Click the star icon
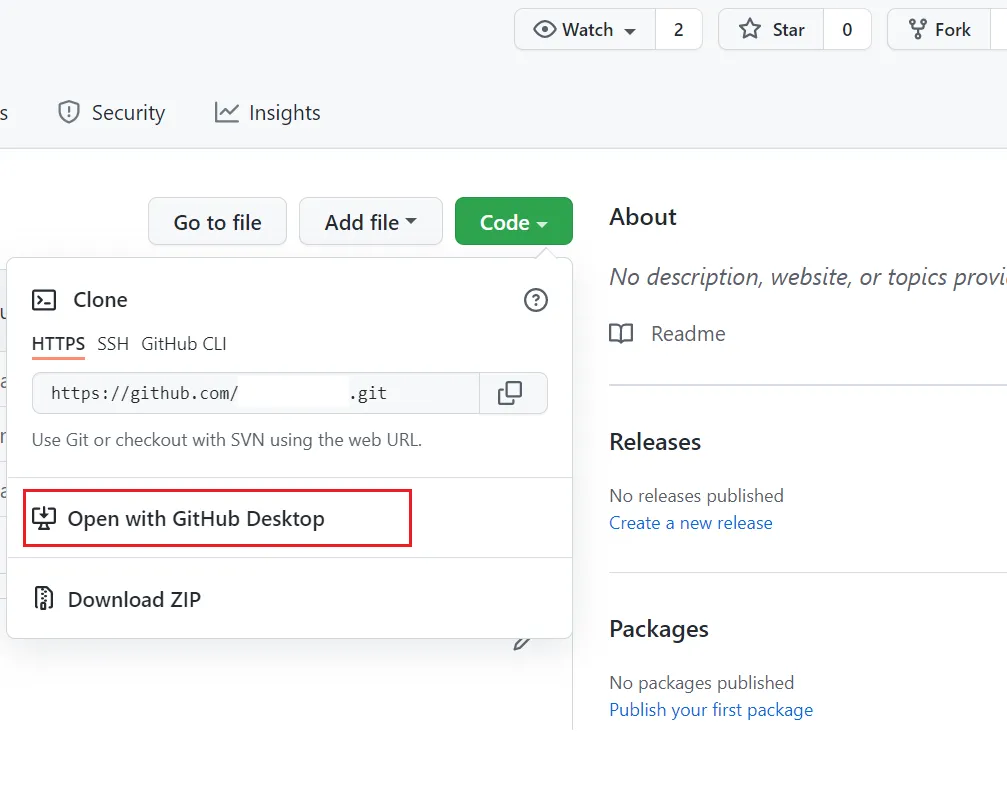 click(x=749, y=29)
